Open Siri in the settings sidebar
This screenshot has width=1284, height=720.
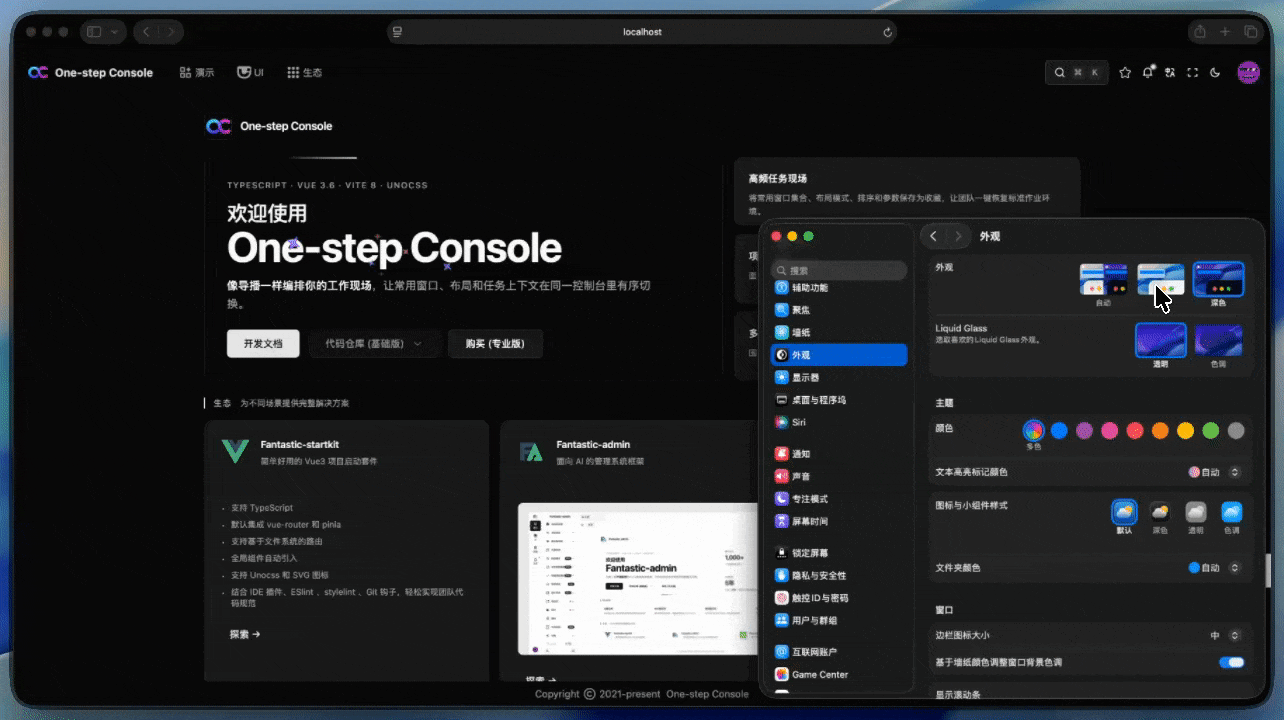click(839, 422)
